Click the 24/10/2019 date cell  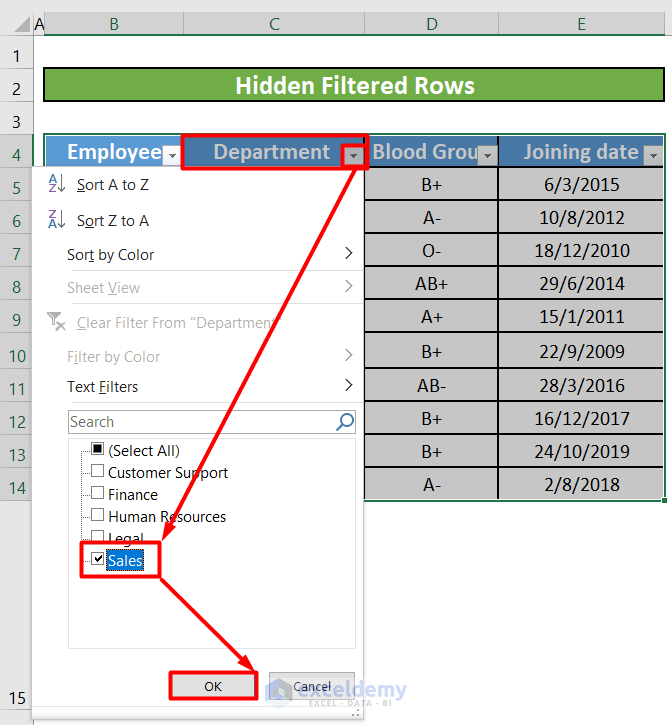(x=581, y=451)
